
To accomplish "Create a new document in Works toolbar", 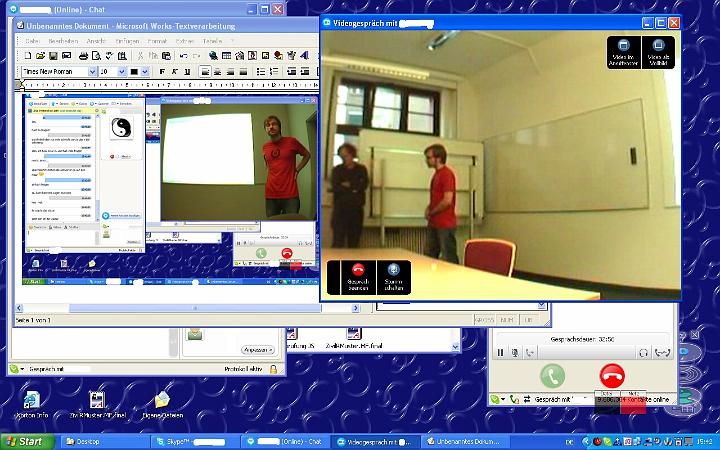I will (28, 56).
